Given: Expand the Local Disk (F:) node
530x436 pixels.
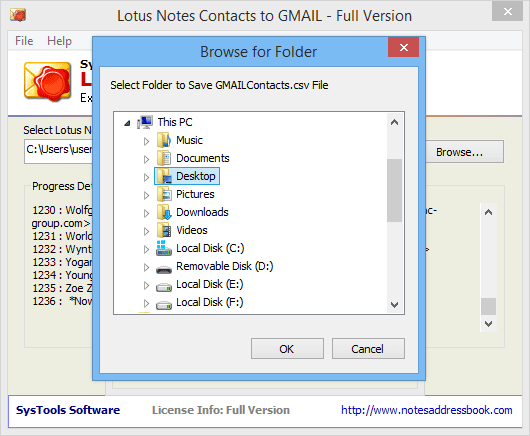Looking at the screenshot, I should (146, 303).
